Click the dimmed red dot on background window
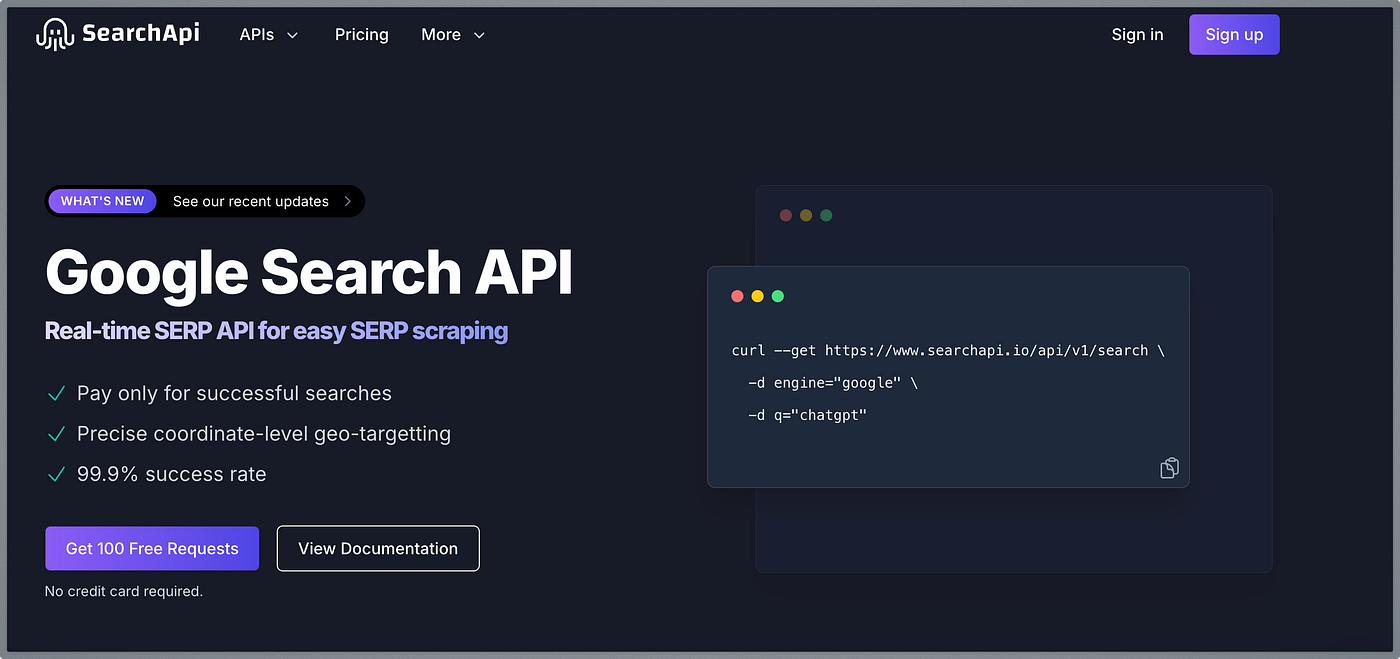Viewport: 1400px width, 659px height. pyautogui.click(x=786, y=215)
